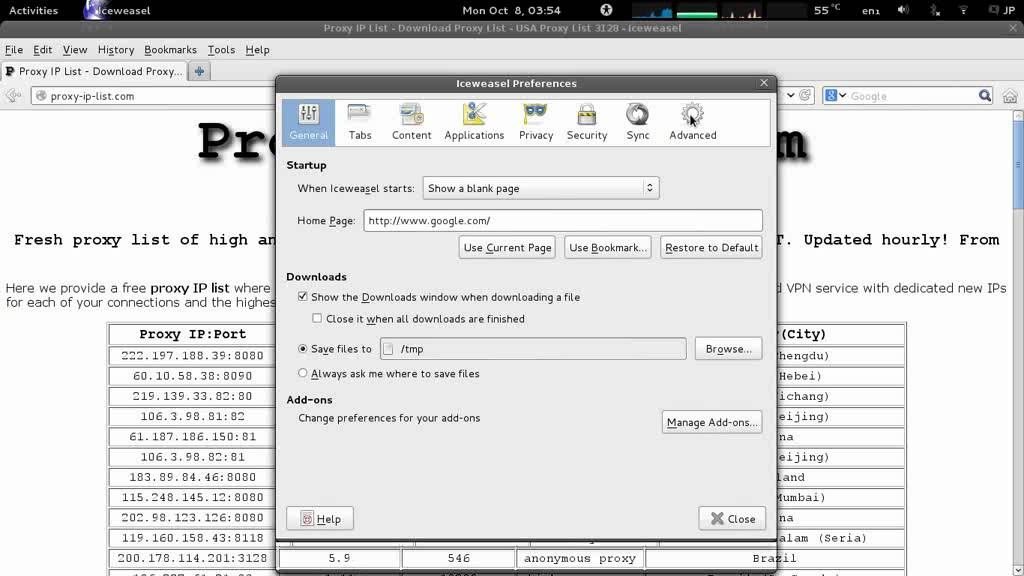Click the preferences Help button
Screen dimensions: 1024x576
(320, 519)
